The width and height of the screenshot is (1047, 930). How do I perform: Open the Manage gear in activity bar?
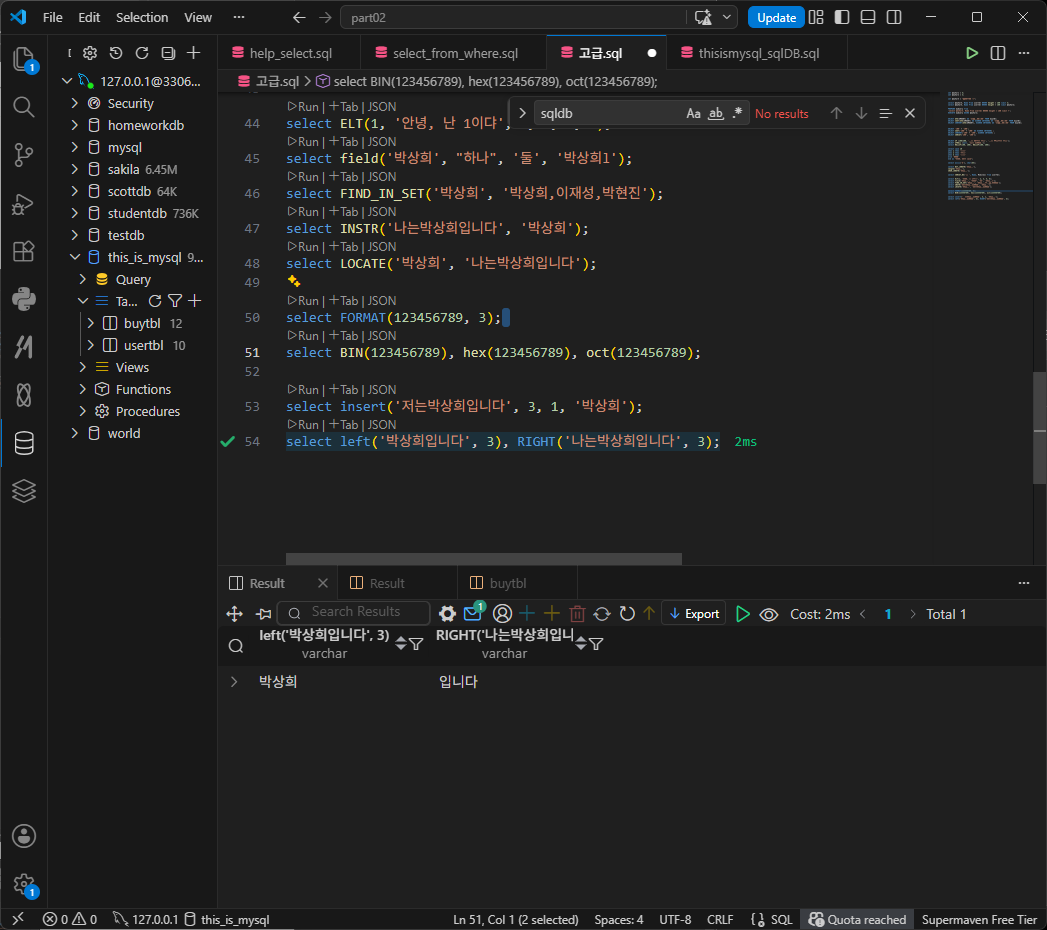tap(24, 885)
